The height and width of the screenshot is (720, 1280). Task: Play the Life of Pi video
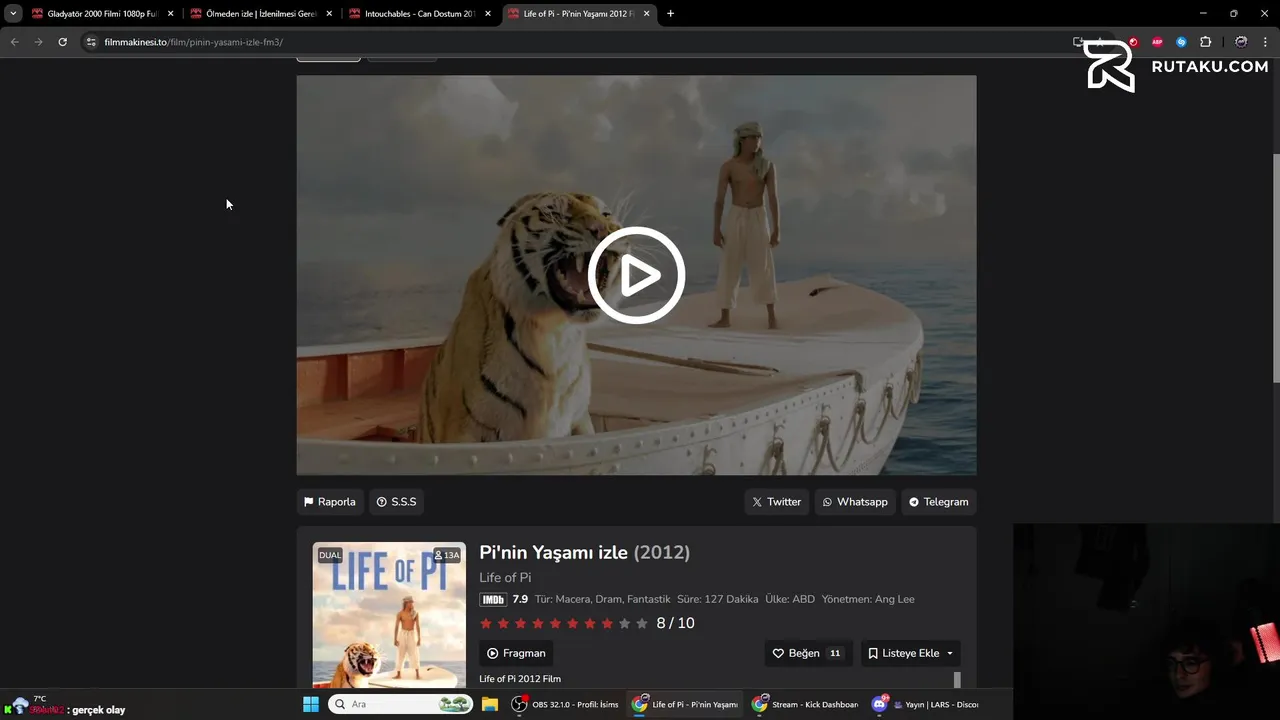pyautogui.click(x=636, y=275)
